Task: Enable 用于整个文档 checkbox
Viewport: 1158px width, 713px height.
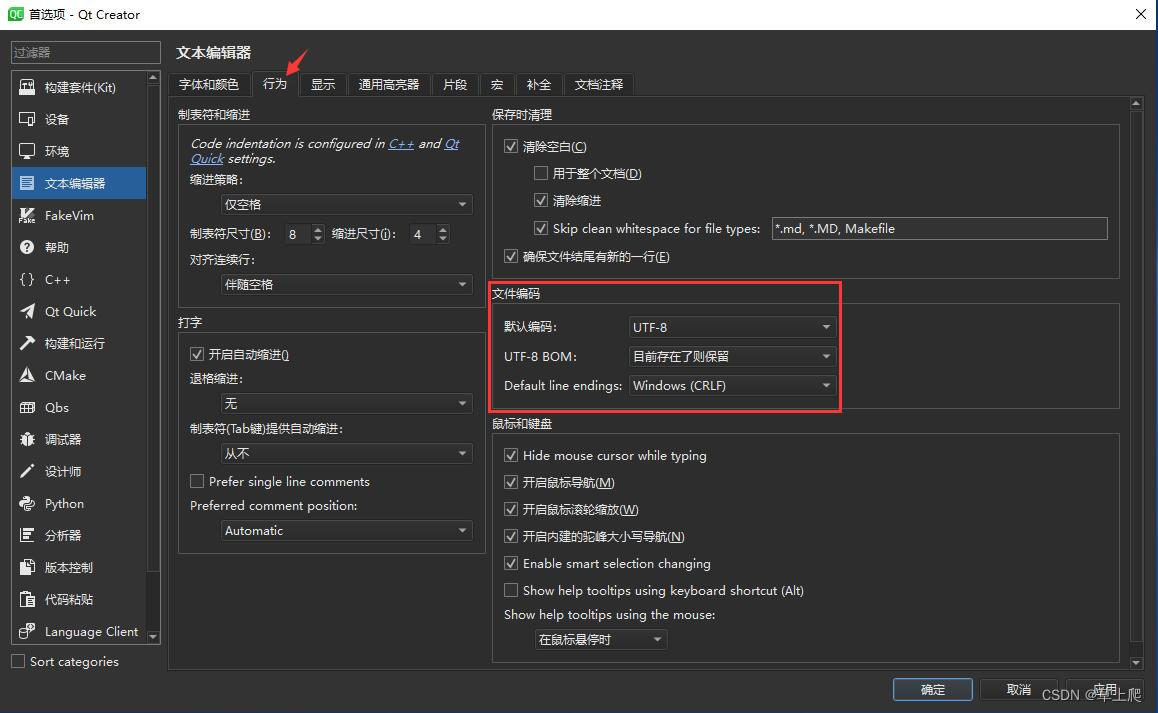Action: tap(541, 173)
